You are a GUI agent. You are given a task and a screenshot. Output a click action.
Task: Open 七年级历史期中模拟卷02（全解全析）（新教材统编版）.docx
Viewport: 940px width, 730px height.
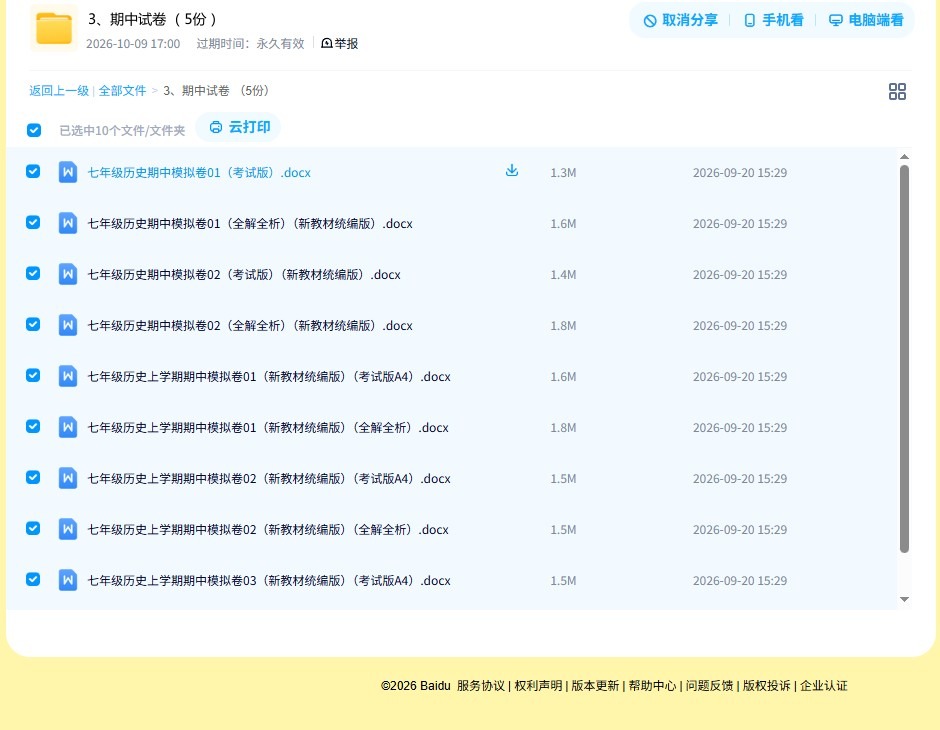tap(250, 325)
